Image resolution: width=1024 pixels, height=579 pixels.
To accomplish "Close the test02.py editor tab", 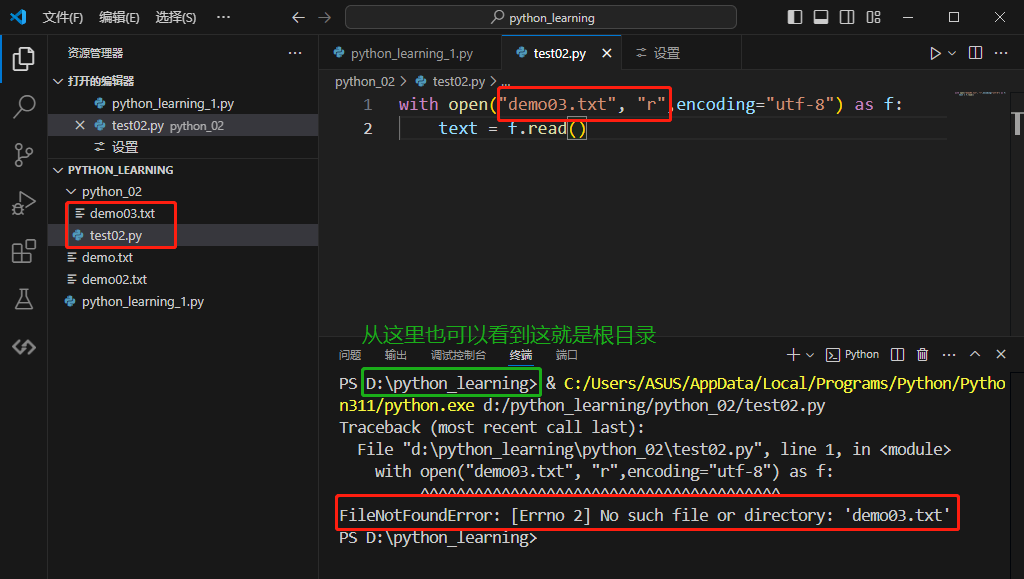I will (607, 53).
